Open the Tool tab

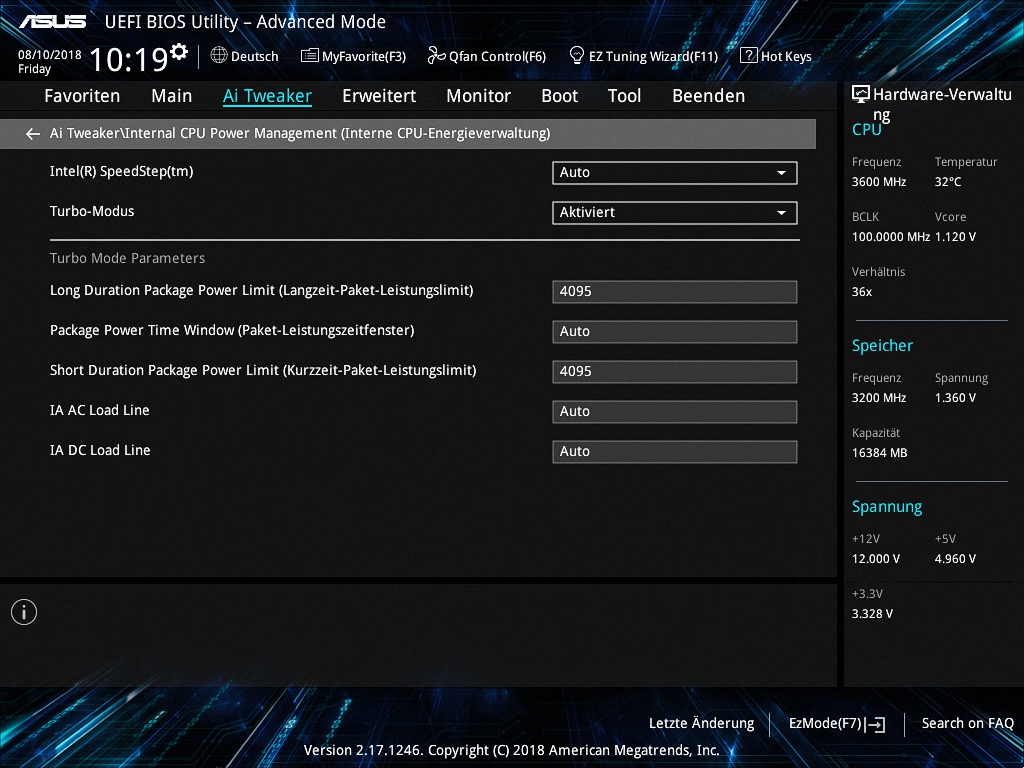point(624,96)
